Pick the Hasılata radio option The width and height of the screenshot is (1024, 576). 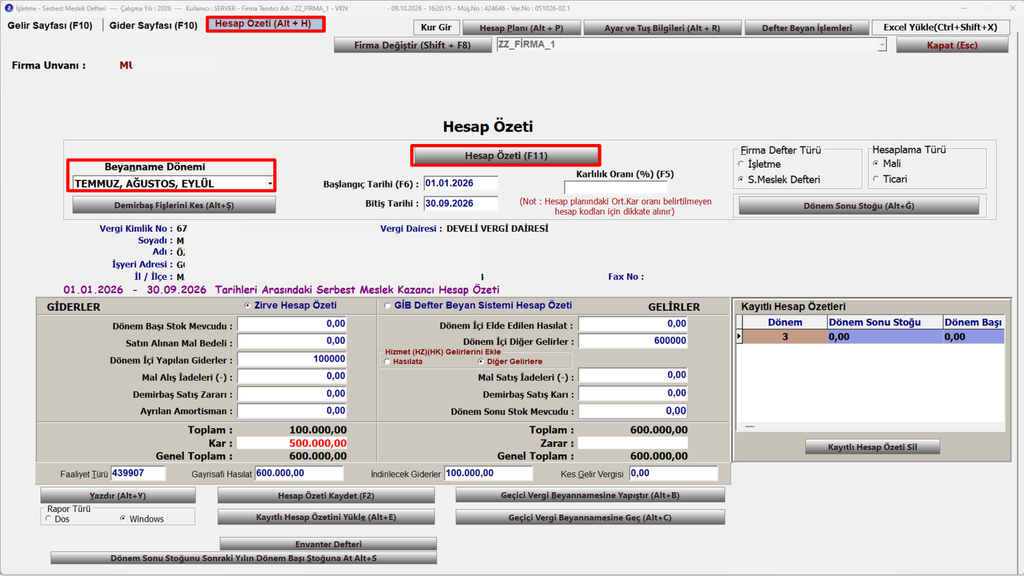pos(388,362)
